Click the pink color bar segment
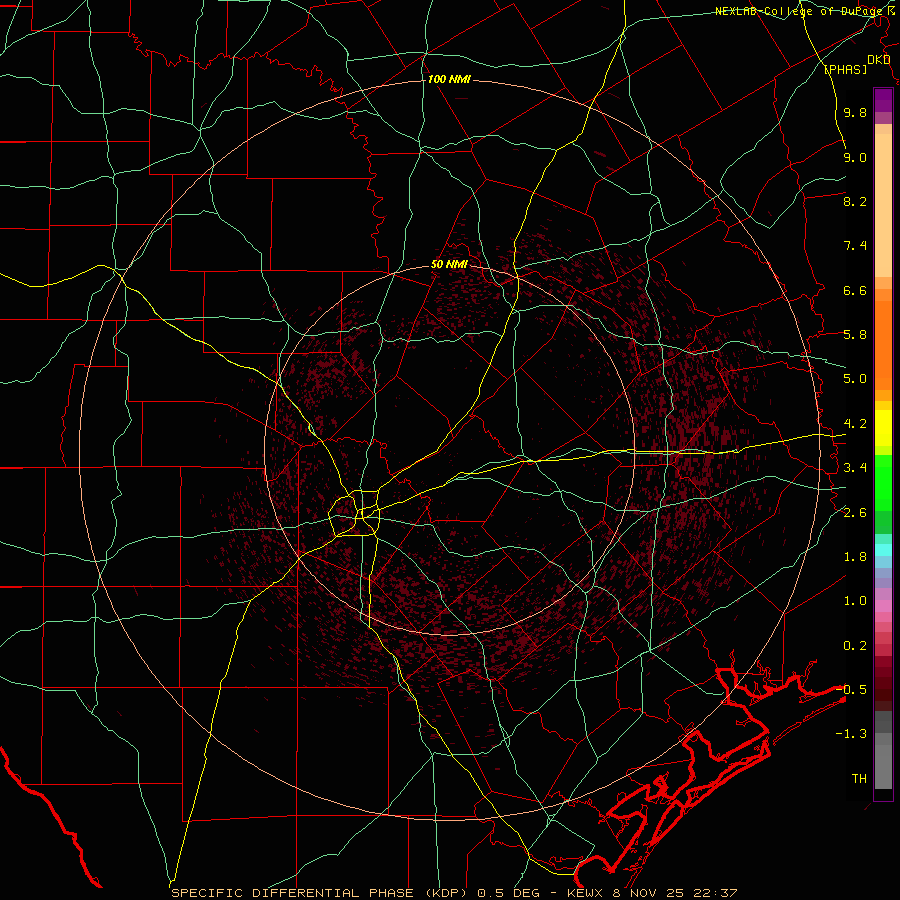900x900 pixels. point(883,606)
